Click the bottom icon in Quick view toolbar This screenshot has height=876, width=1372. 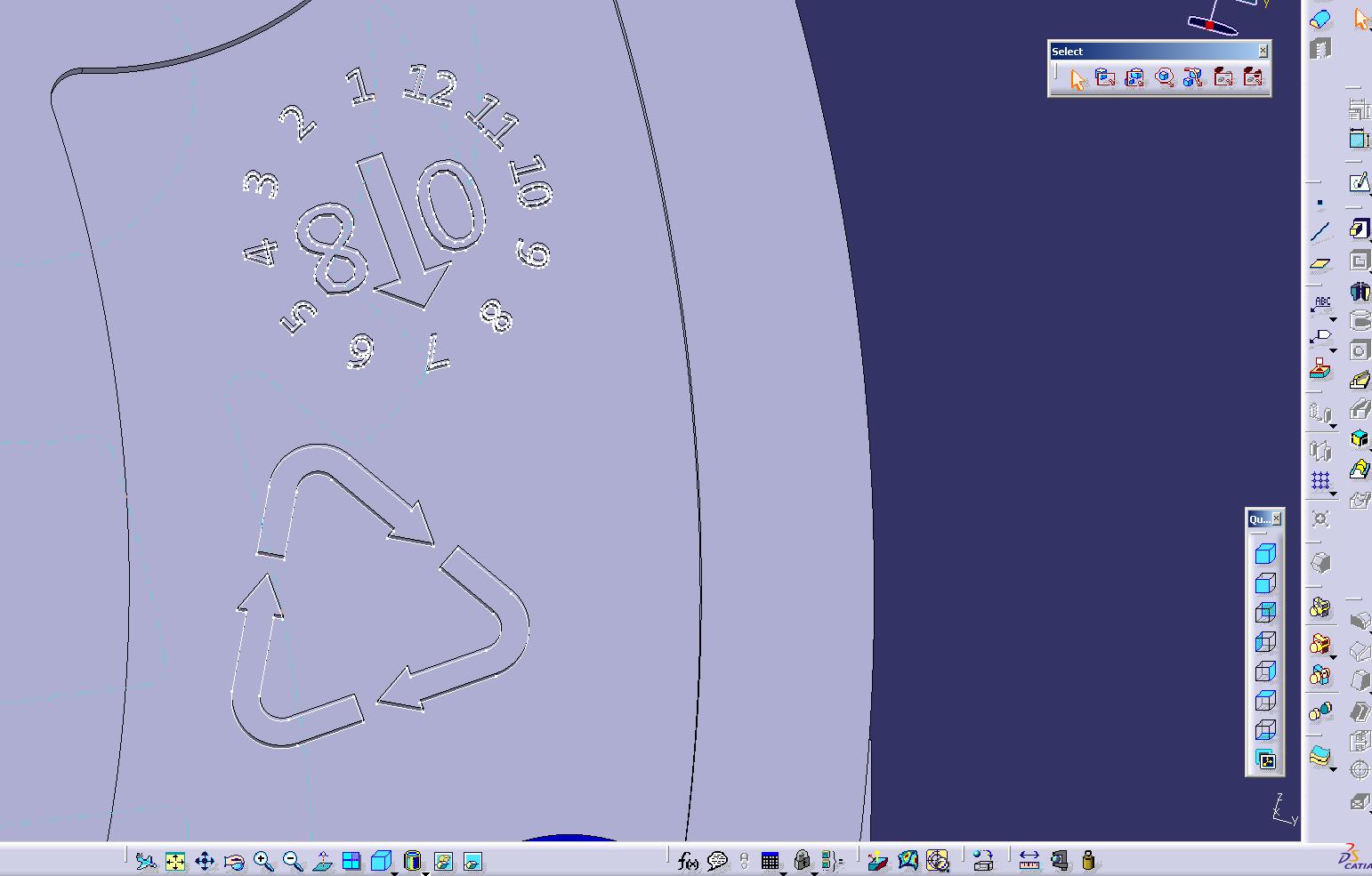[x=1265, y=760]
